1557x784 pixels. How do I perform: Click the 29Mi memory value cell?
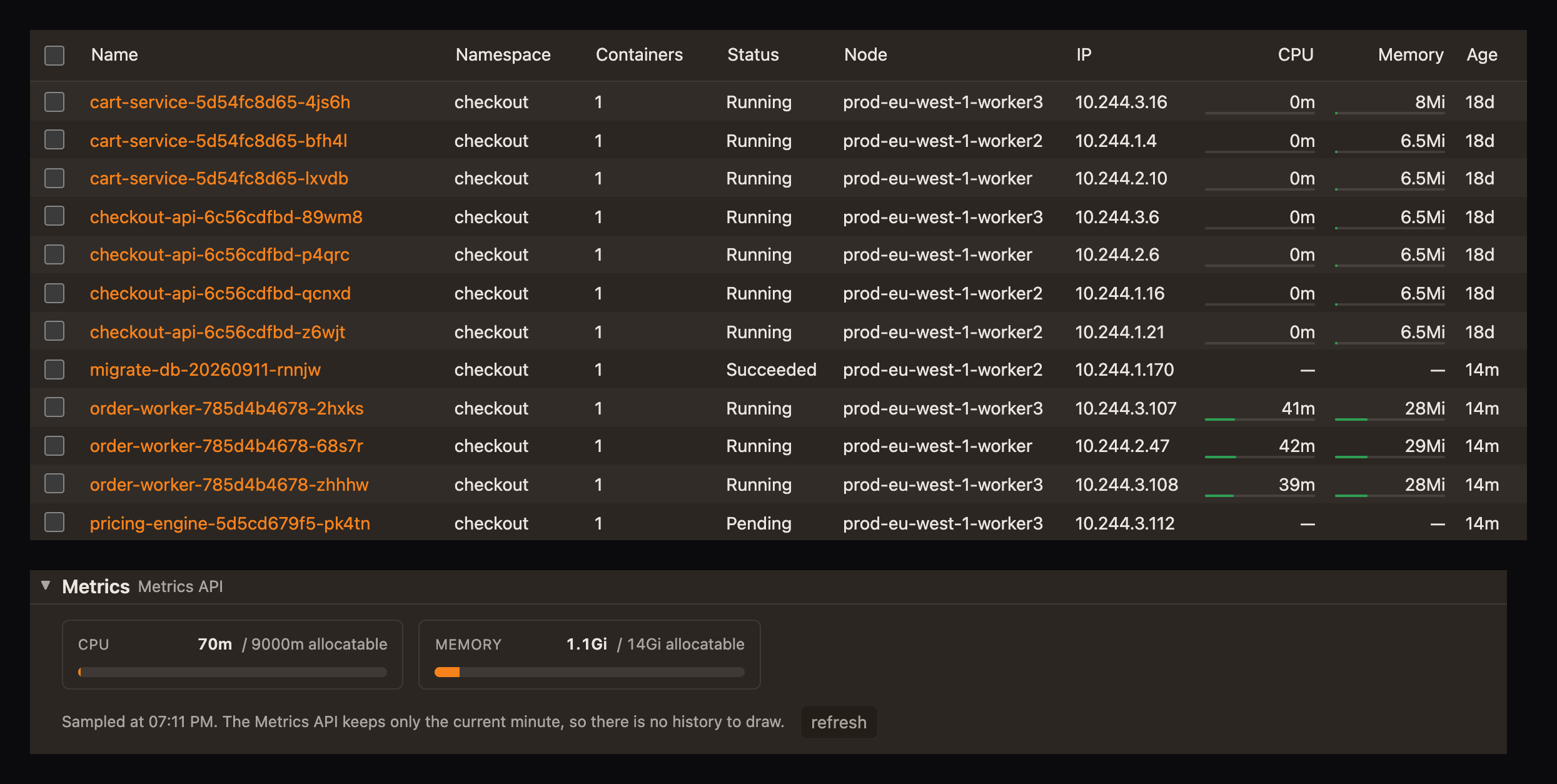[1425, 446]
